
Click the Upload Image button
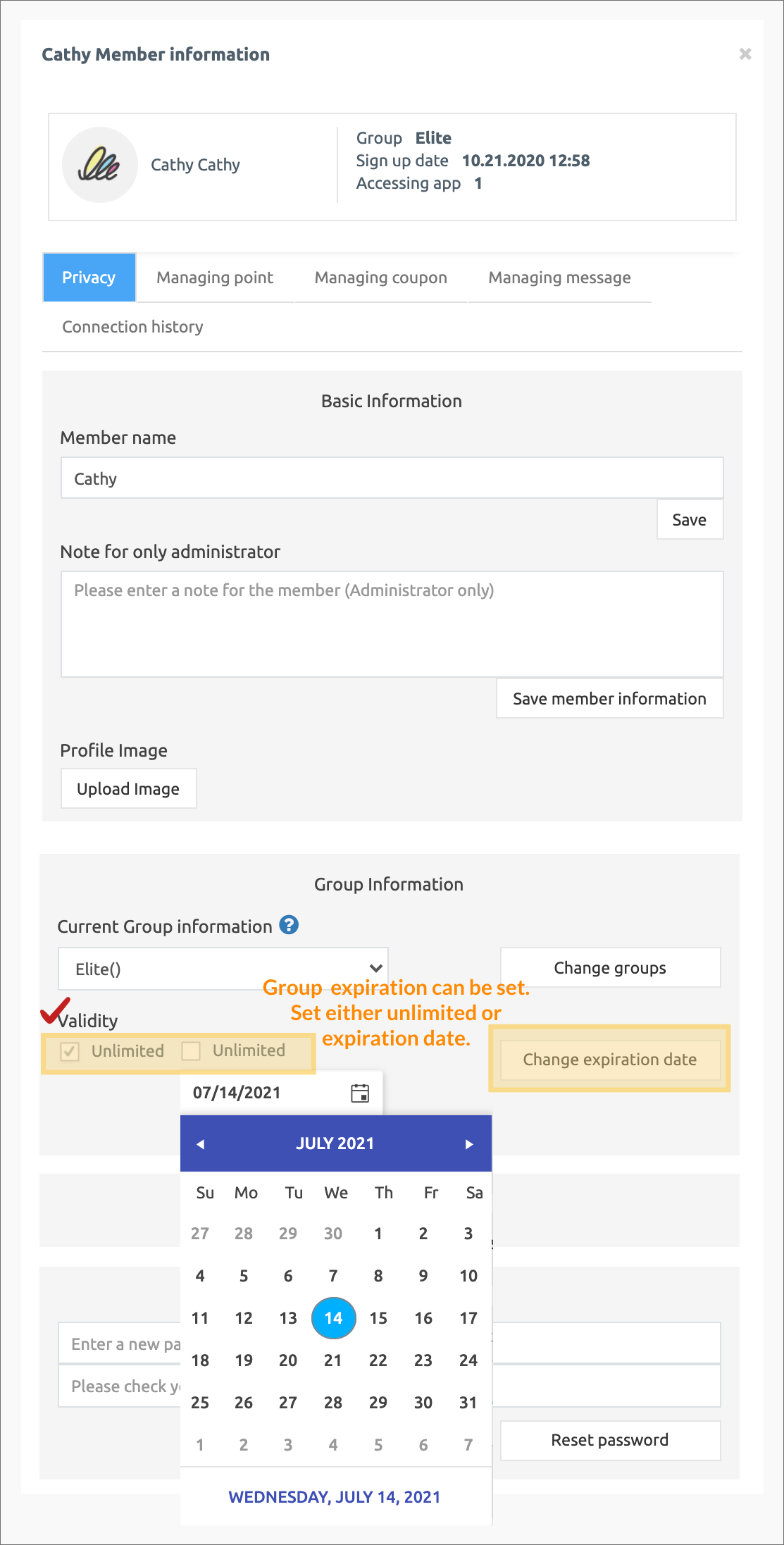click(x=128, y=788)
